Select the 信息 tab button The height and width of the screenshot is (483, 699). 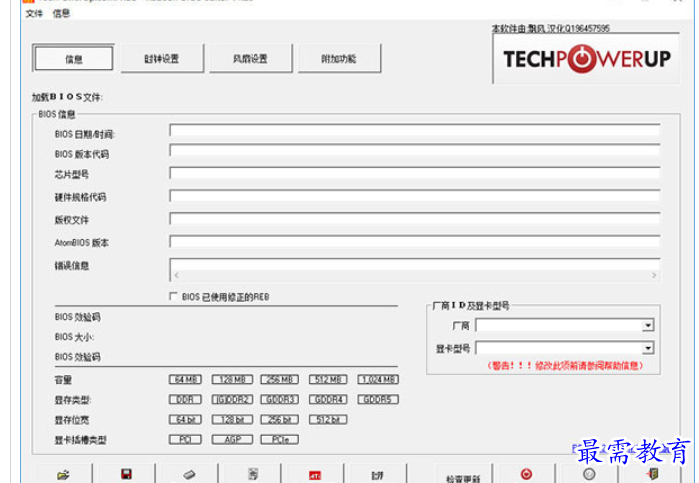(x=73, y=58)
